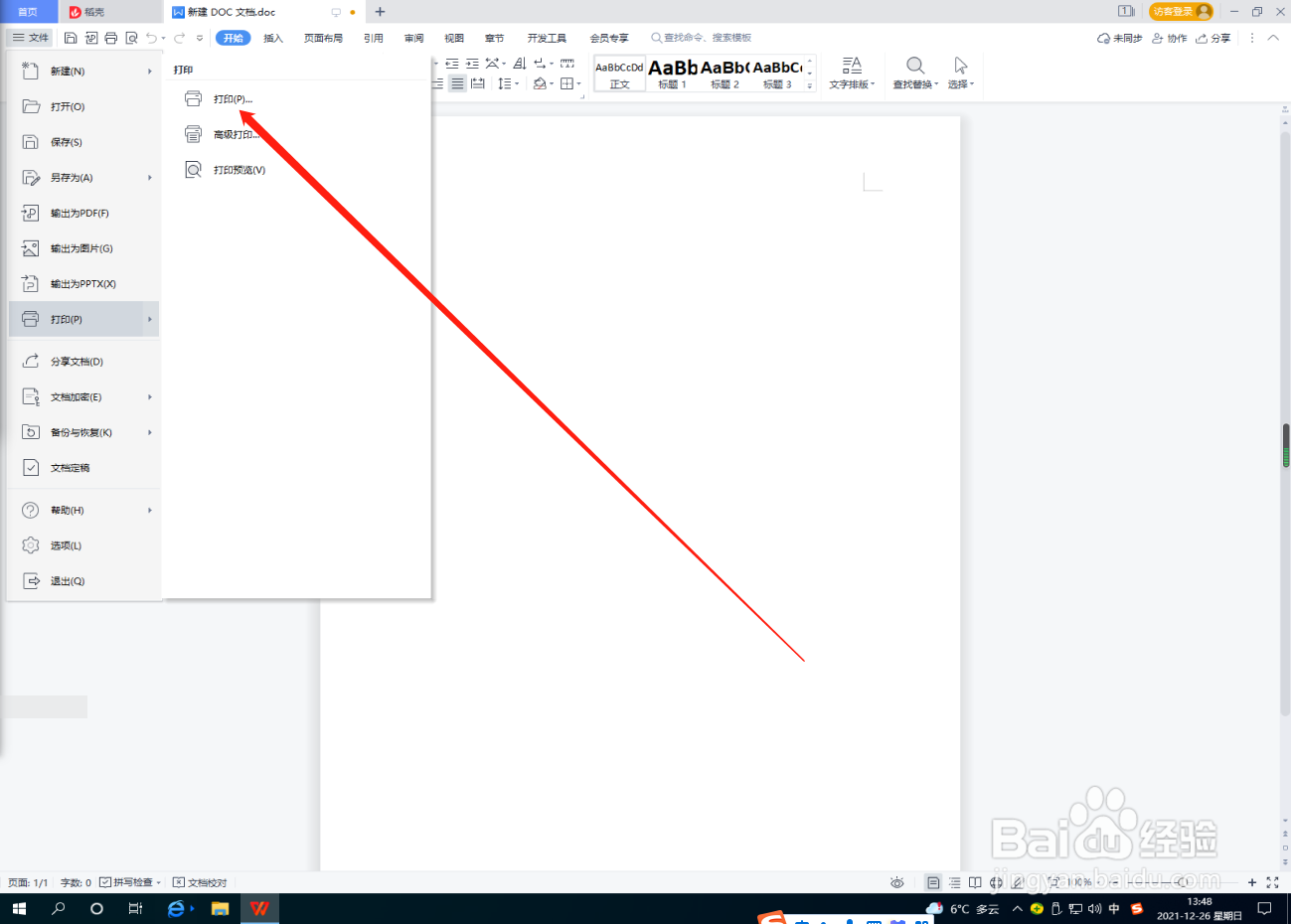Expand the Save As (另存为) submenu arrow
This screenshot has width=1291, height=924.
pos(150,178)
